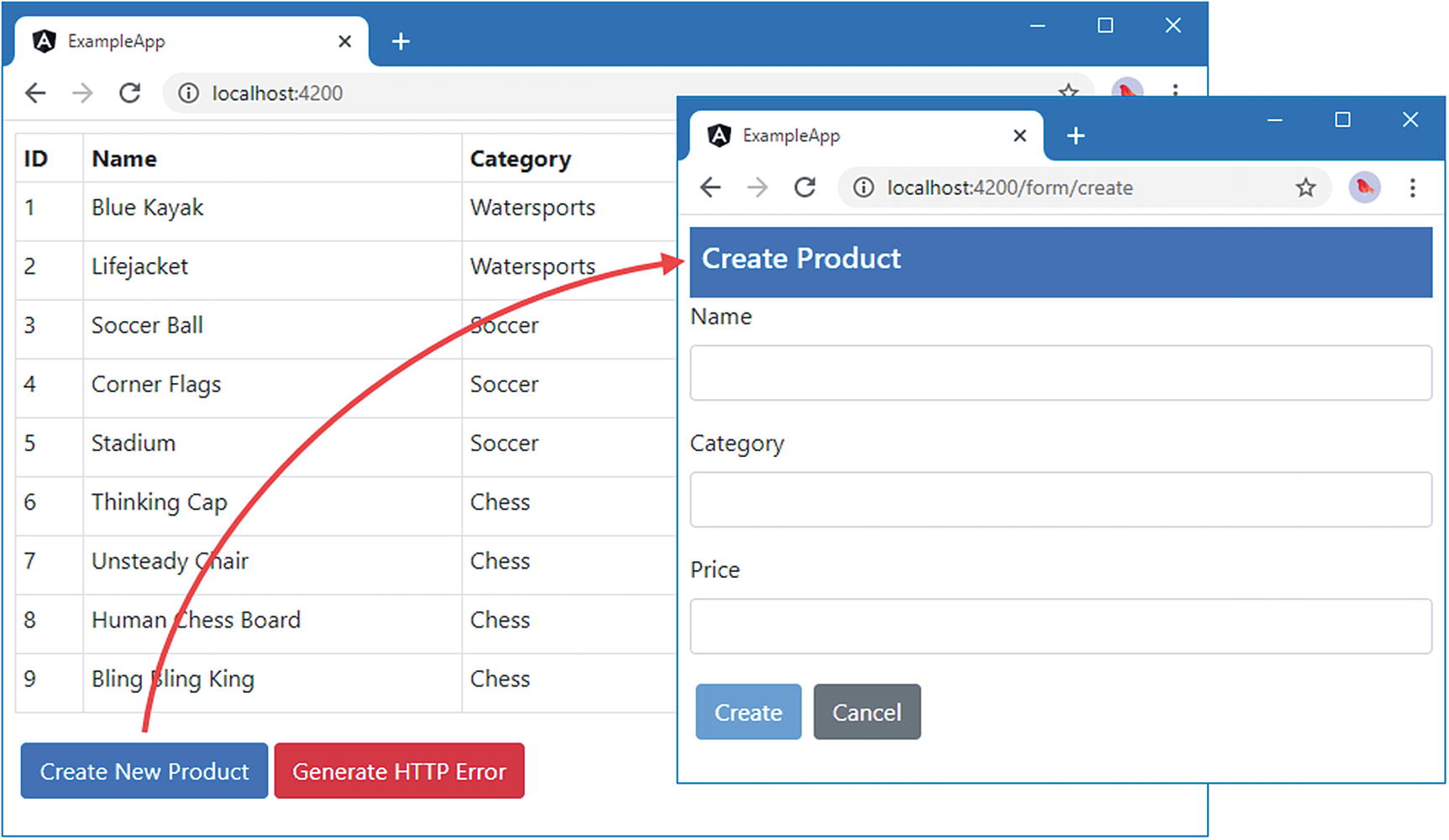Go back in the localhost:4200 window
The height and width of the screenshot is (840, 1449).
pos(35,93)
